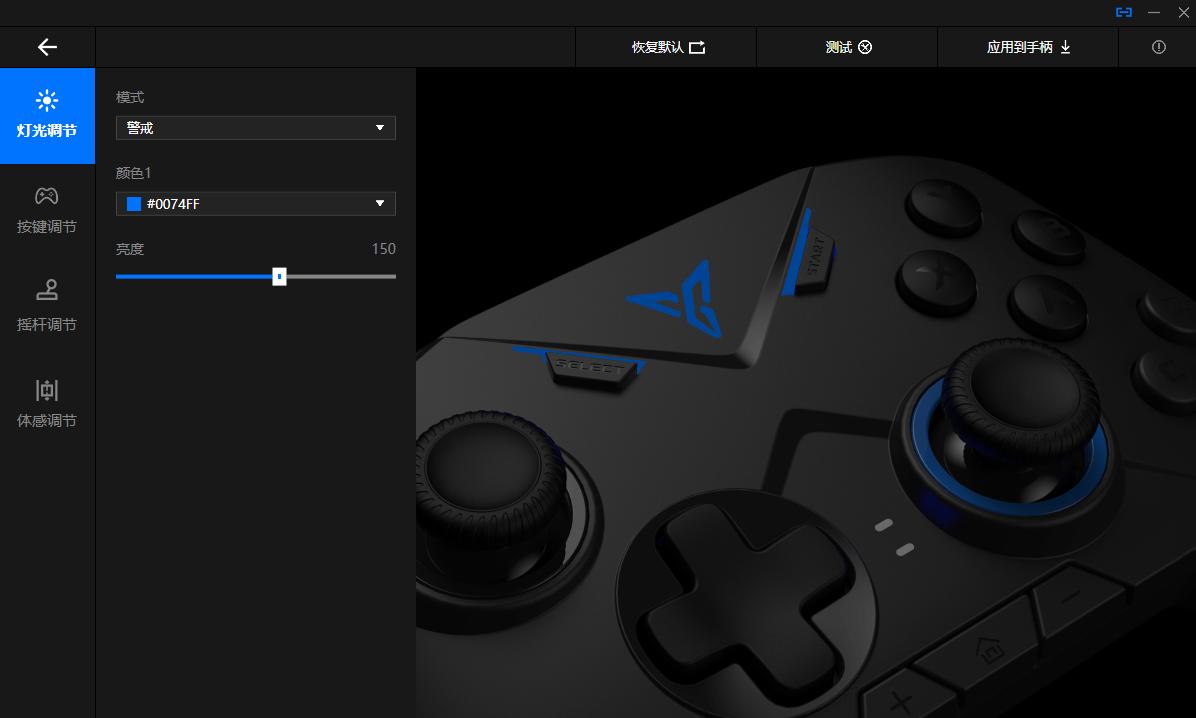Viewport: 1196px width, 718px height.
Task: Open 摇杆调节 joystick settings
Action: pyautogui.click(x=47, y=307)
